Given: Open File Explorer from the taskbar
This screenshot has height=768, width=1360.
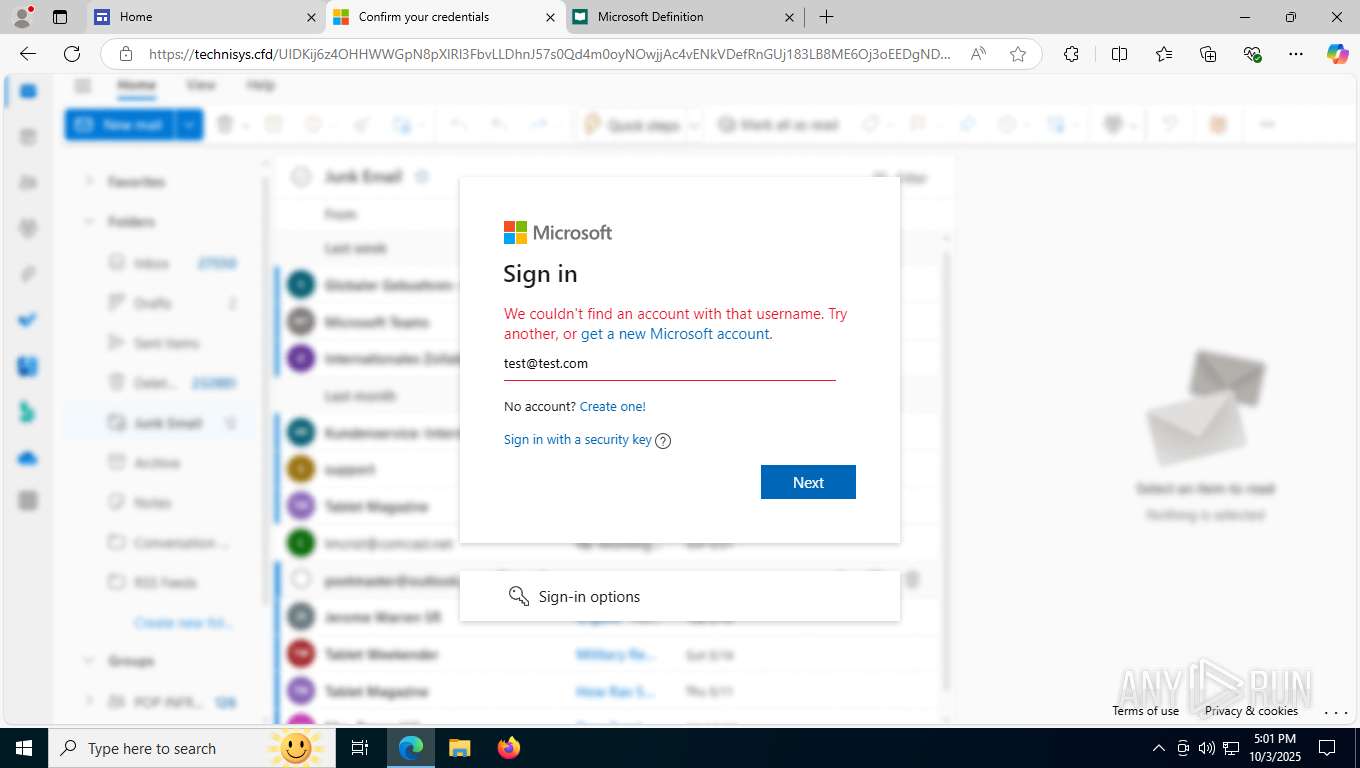Looking at the screenshot, I should click(459, 748).
